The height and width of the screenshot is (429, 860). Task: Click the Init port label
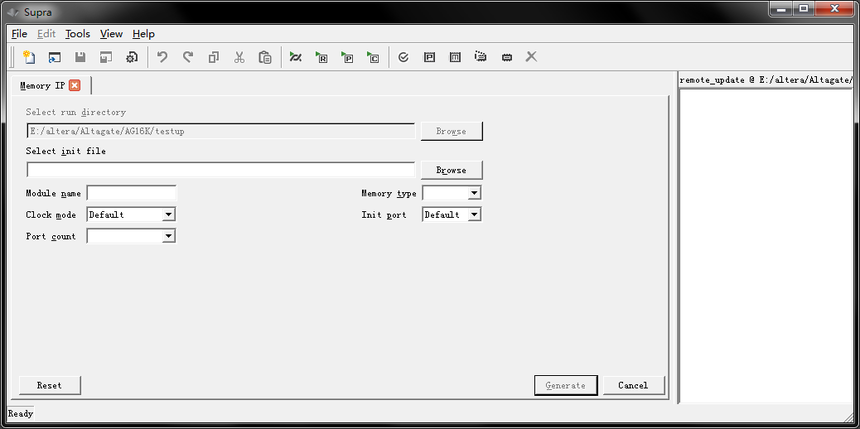click(384, 215)
